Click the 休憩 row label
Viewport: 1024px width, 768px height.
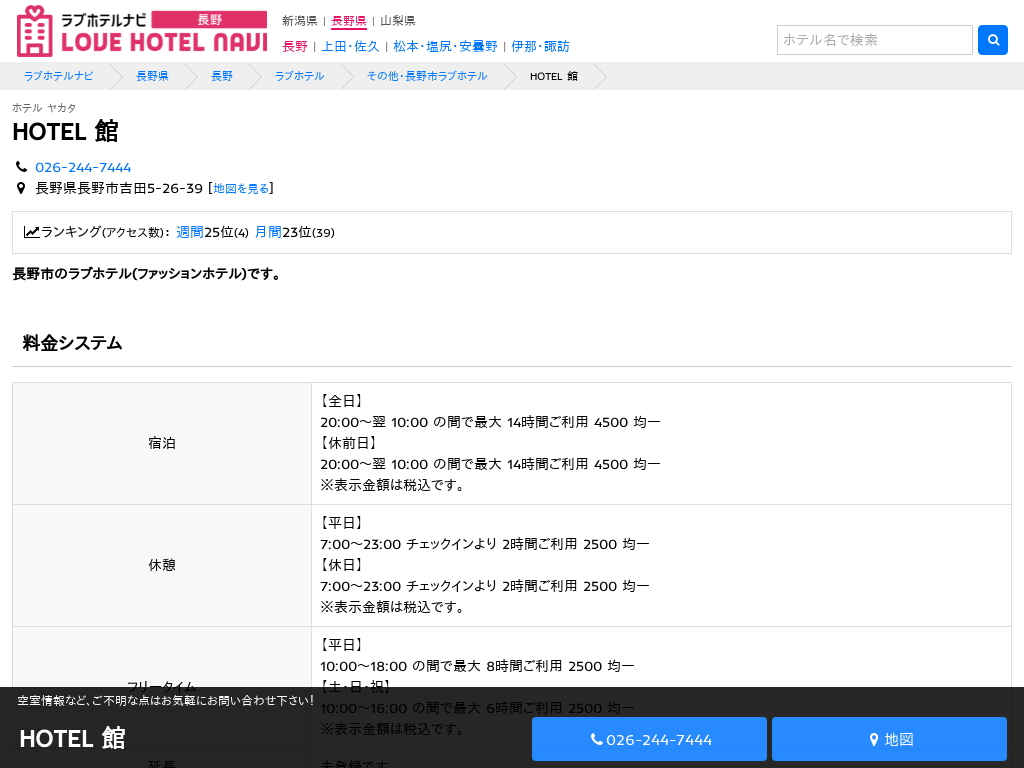point(162,565)
